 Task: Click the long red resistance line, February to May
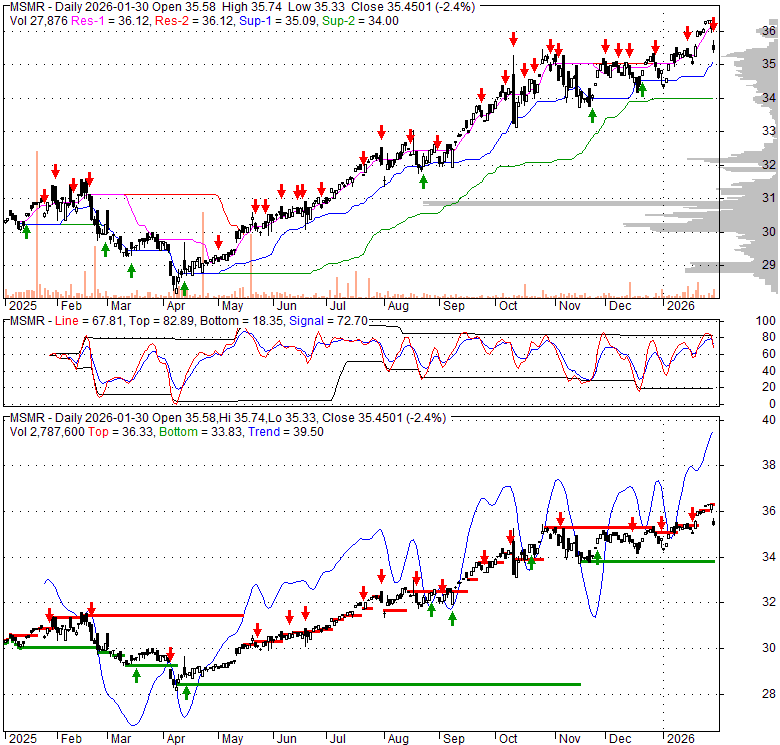point(170,615)
